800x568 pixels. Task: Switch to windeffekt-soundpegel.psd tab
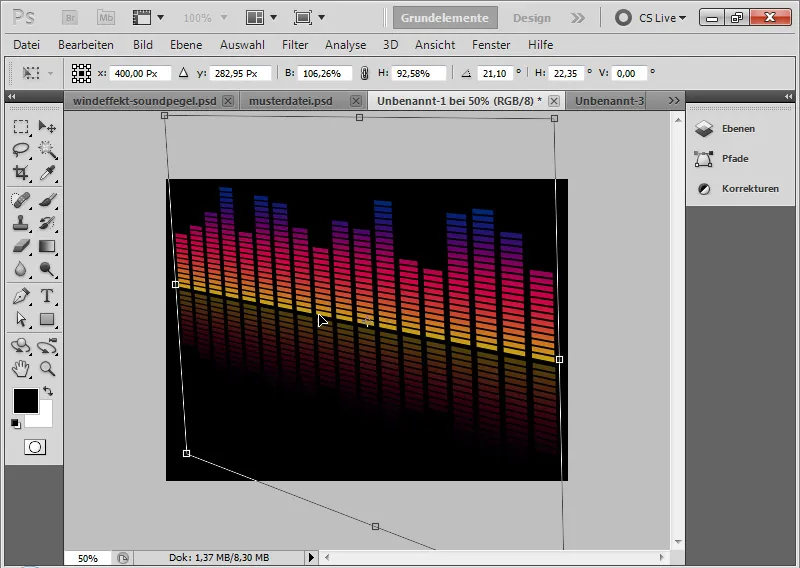tap(144, 101)
